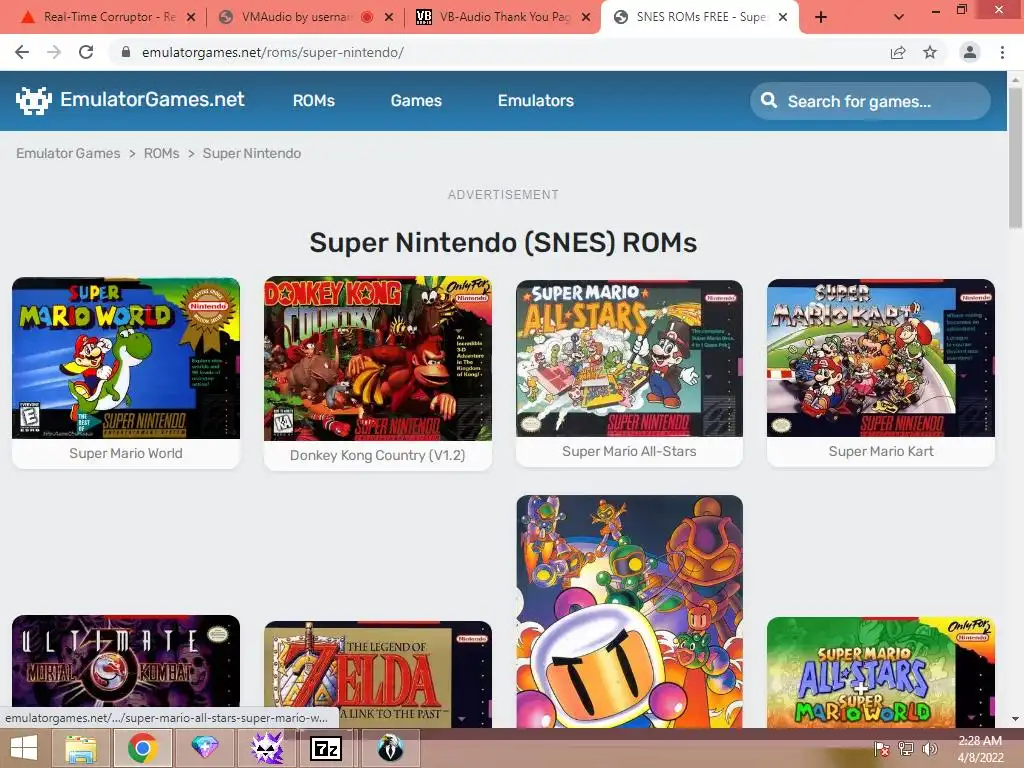Open the ROMs menu

(x=313, y=101)
